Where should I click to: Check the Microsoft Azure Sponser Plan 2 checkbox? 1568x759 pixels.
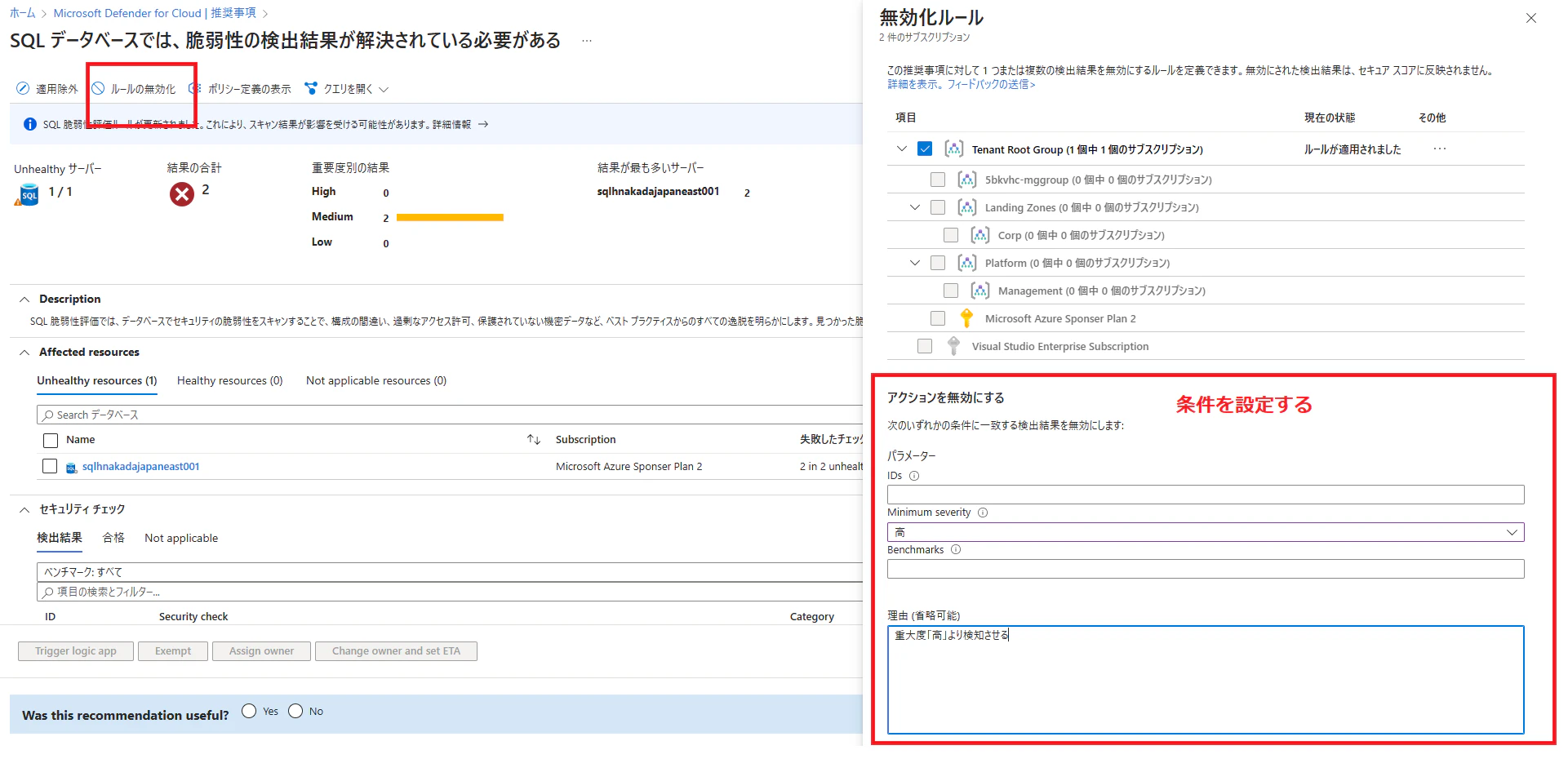tap(938, 318)
